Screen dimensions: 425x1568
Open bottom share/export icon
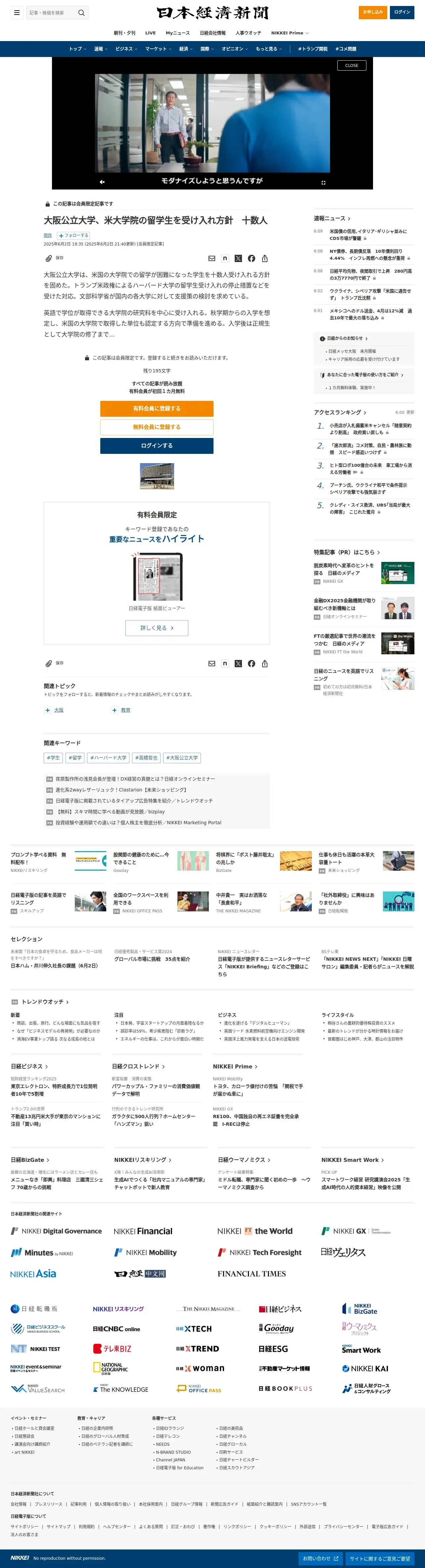coord(264,664)
